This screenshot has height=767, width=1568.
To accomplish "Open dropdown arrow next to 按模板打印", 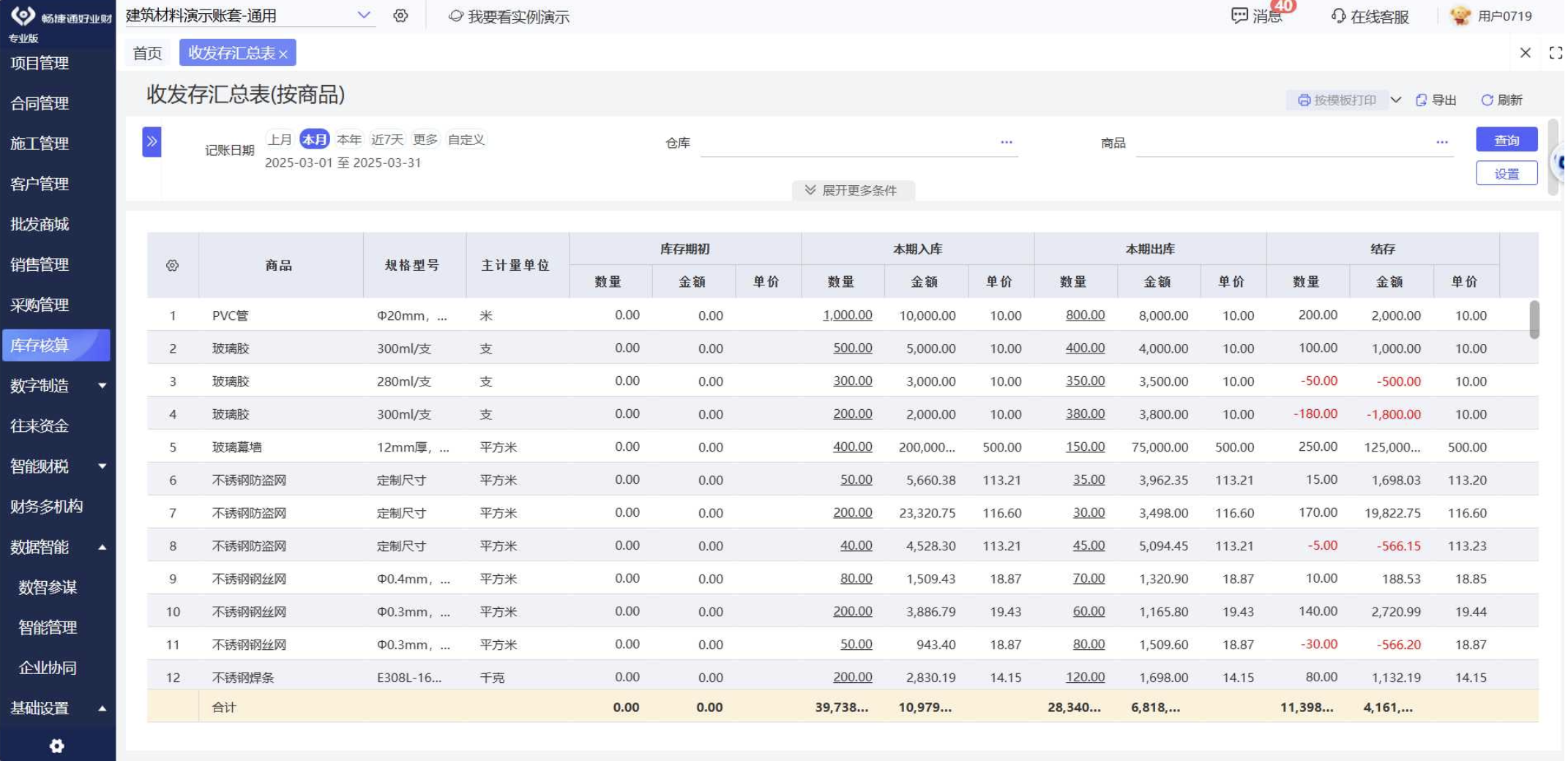I will click(x=1397, y=100).
